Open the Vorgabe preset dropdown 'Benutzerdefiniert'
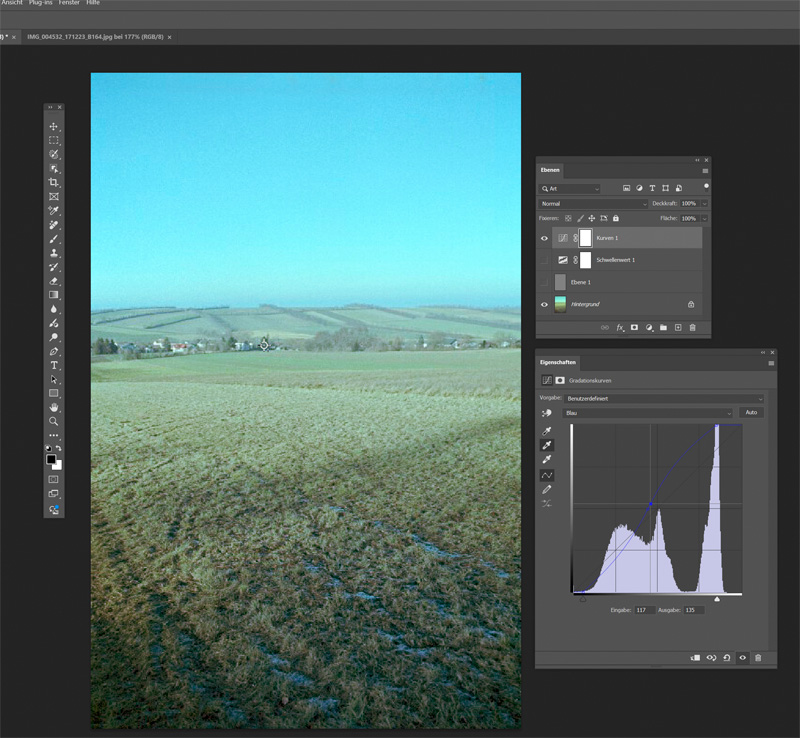Image resolution: width=800 pixels, height=738 pixels. tap(664, 399)
